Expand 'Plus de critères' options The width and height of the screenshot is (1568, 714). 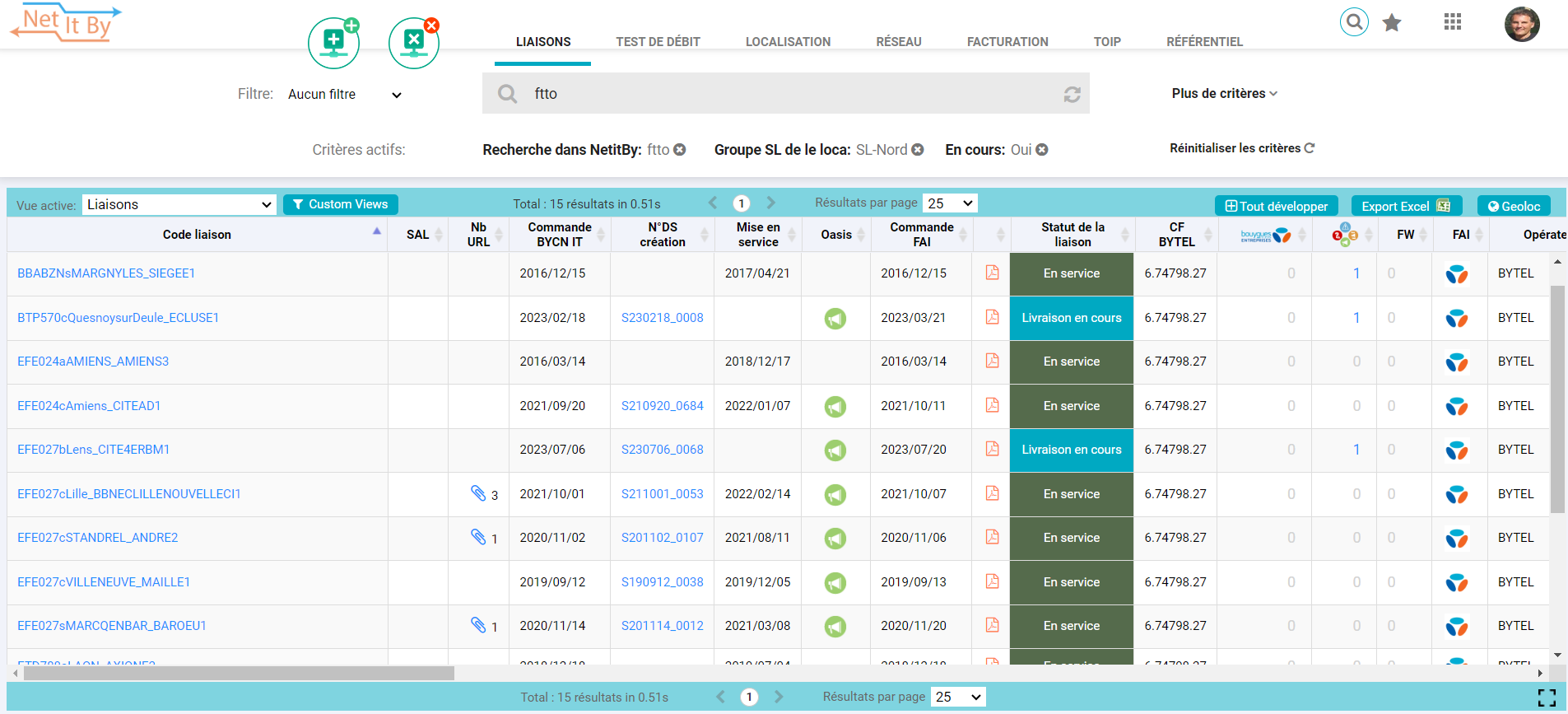(x=1224, y=94)
